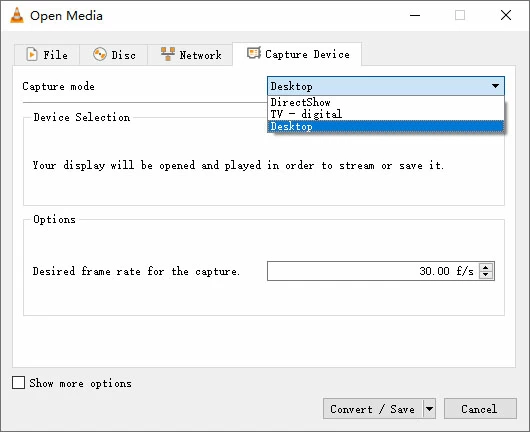Click the Capture Device tab card icon
The height and width of the screenshot is (432, 530).
click(254, 53)
